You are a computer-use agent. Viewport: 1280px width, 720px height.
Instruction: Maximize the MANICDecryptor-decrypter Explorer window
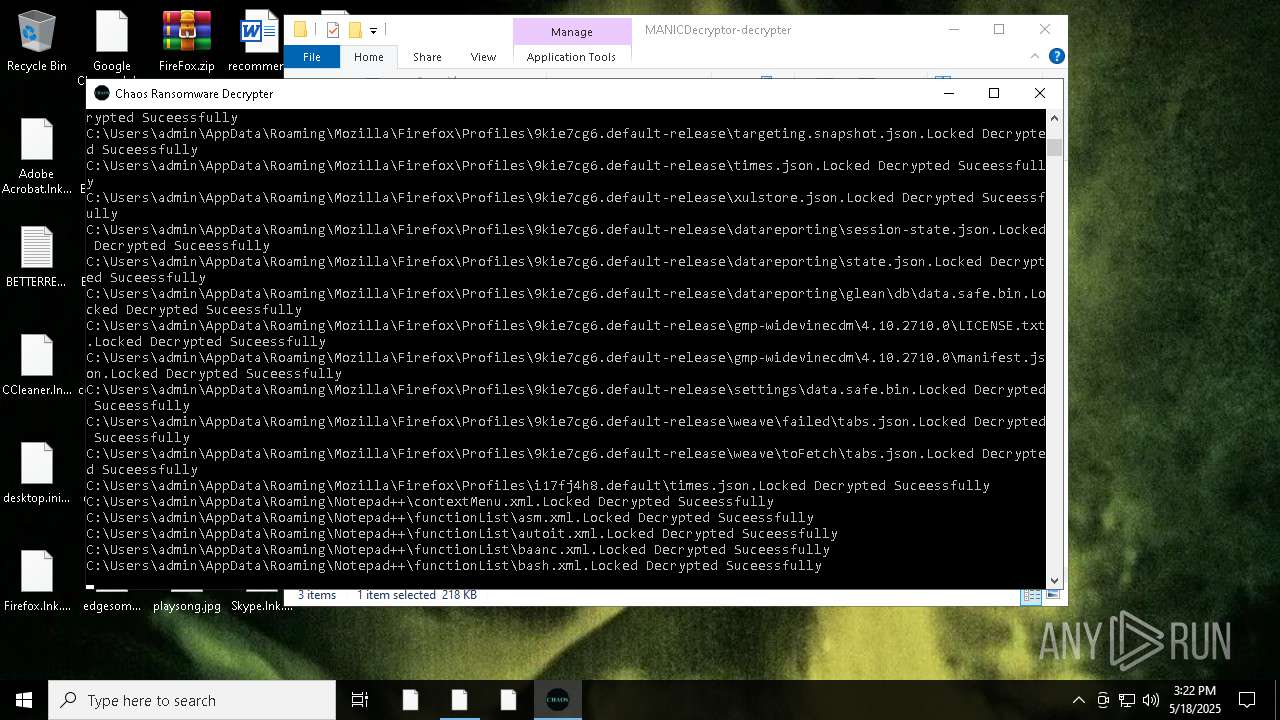(999, 29)
